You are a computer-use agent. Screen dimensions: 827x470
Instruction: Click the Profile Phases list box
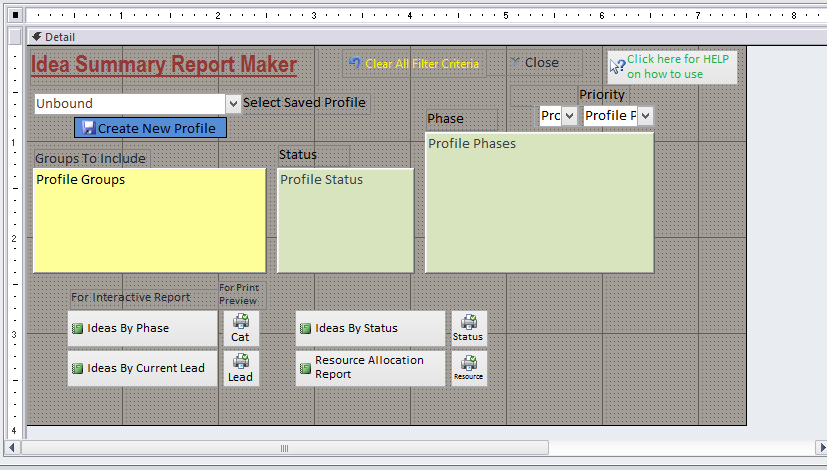(540, 203)
